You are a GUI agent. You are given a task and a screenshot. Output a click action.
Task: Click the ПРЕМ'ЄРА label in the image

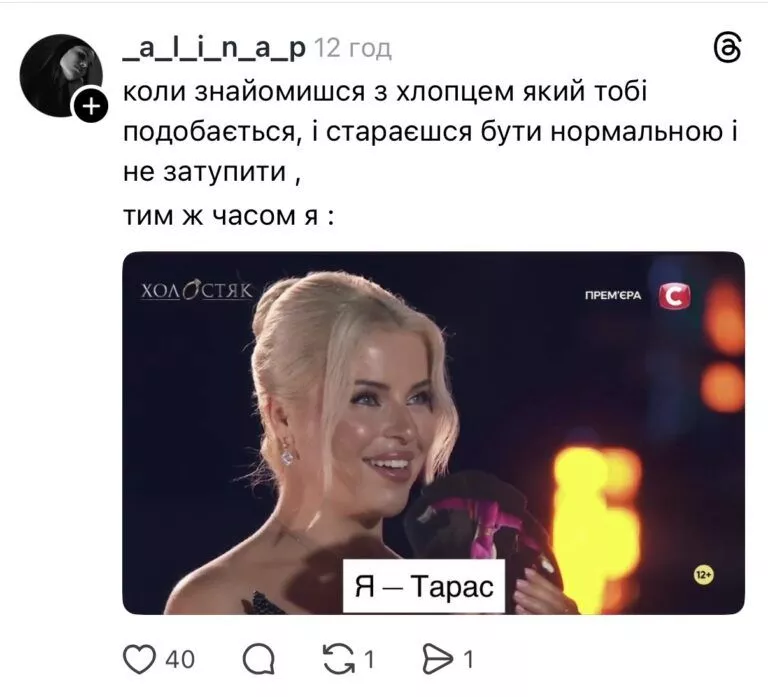(613, 295)
